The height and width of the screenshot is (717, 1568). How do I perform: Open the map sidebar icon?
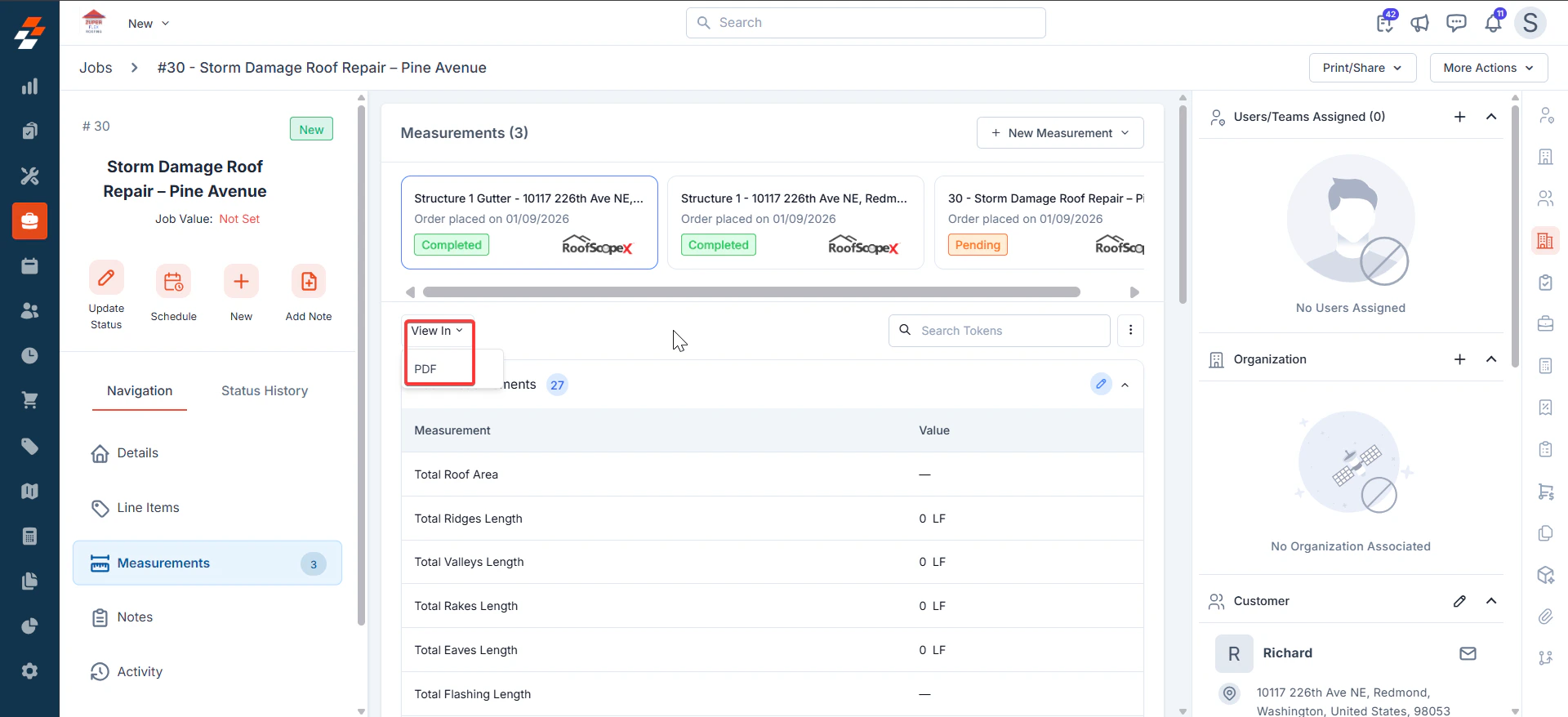tap(29, 491)
